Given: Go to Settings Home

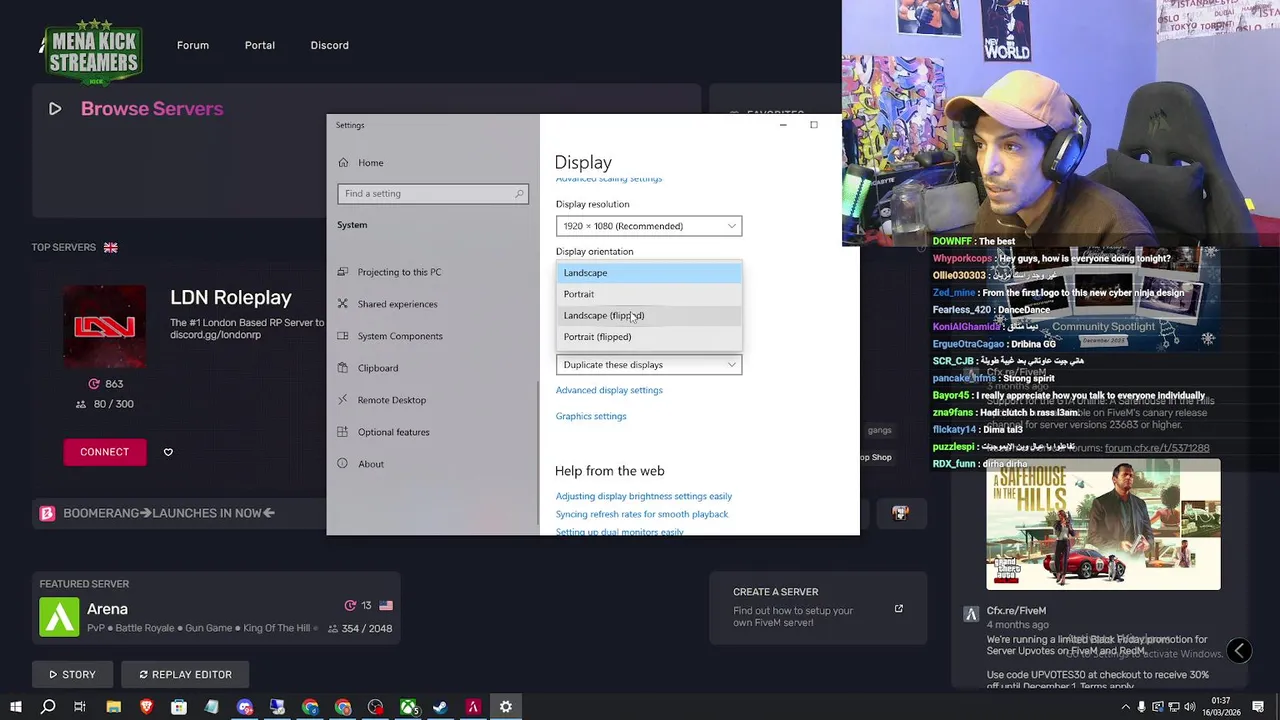Looking at the screenshot, I should click(361, 163).
